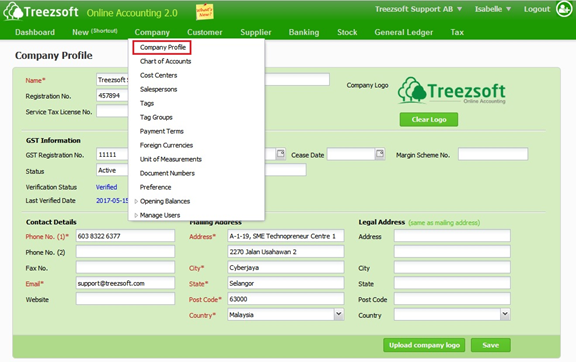Click the Fax No. field

(125, 268)
